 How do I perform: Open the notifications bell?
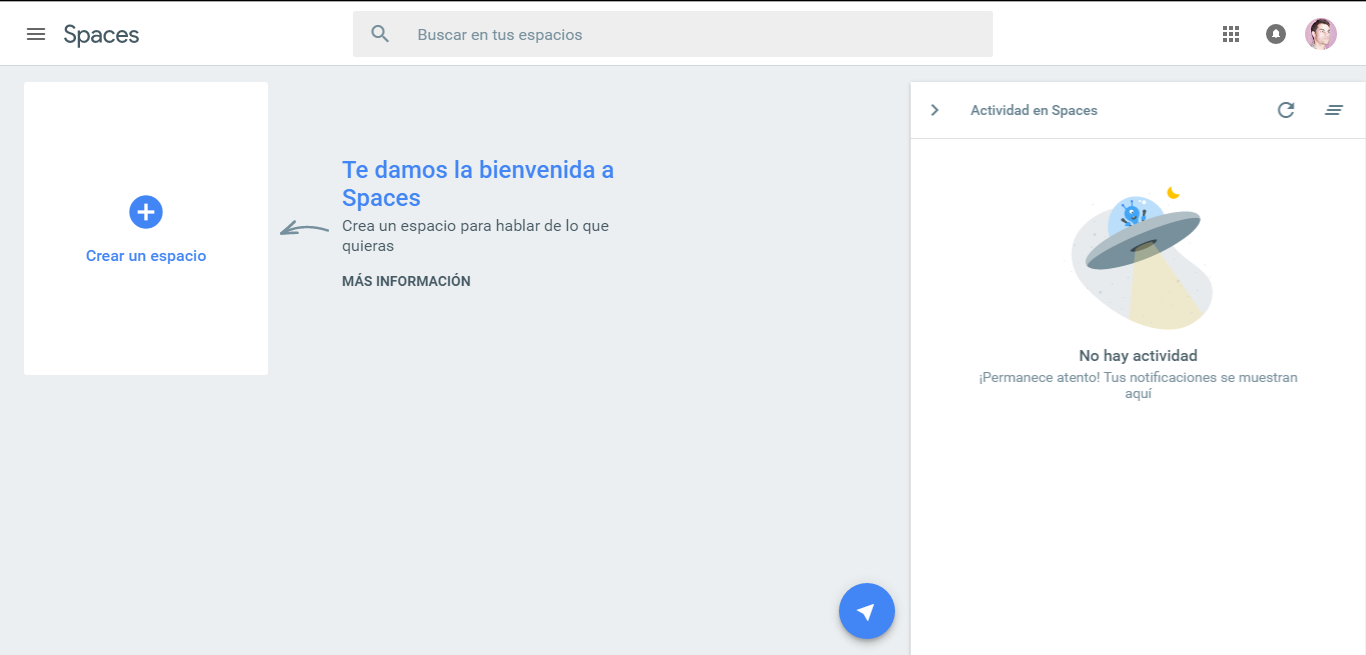[1276, 34]
